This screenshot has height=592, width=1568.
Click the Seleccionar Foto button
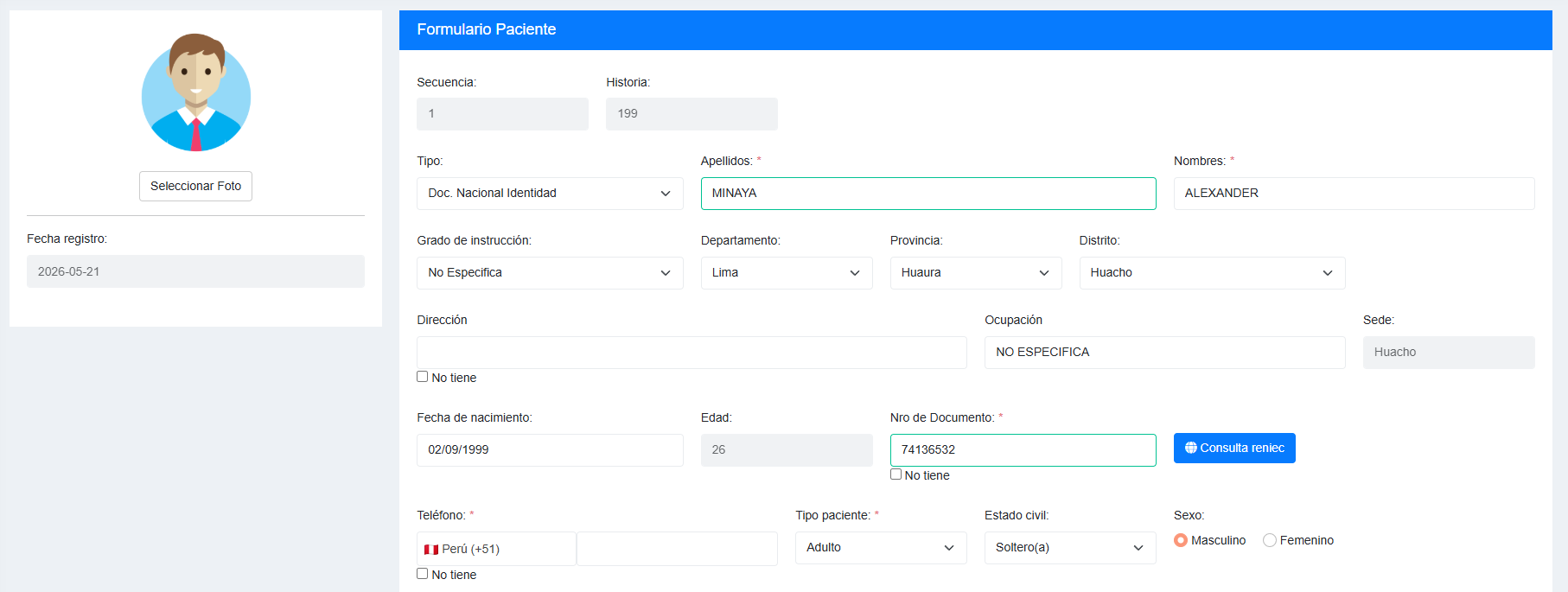click(195, 186)
